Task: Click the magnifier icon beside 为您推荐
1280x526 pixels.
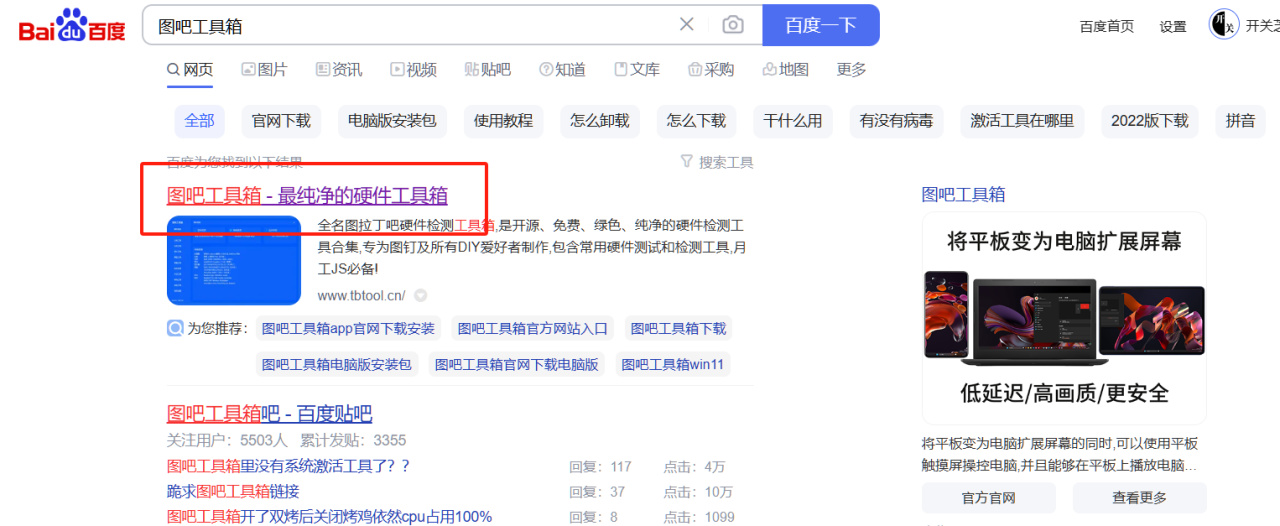Action: coord(175,328)
